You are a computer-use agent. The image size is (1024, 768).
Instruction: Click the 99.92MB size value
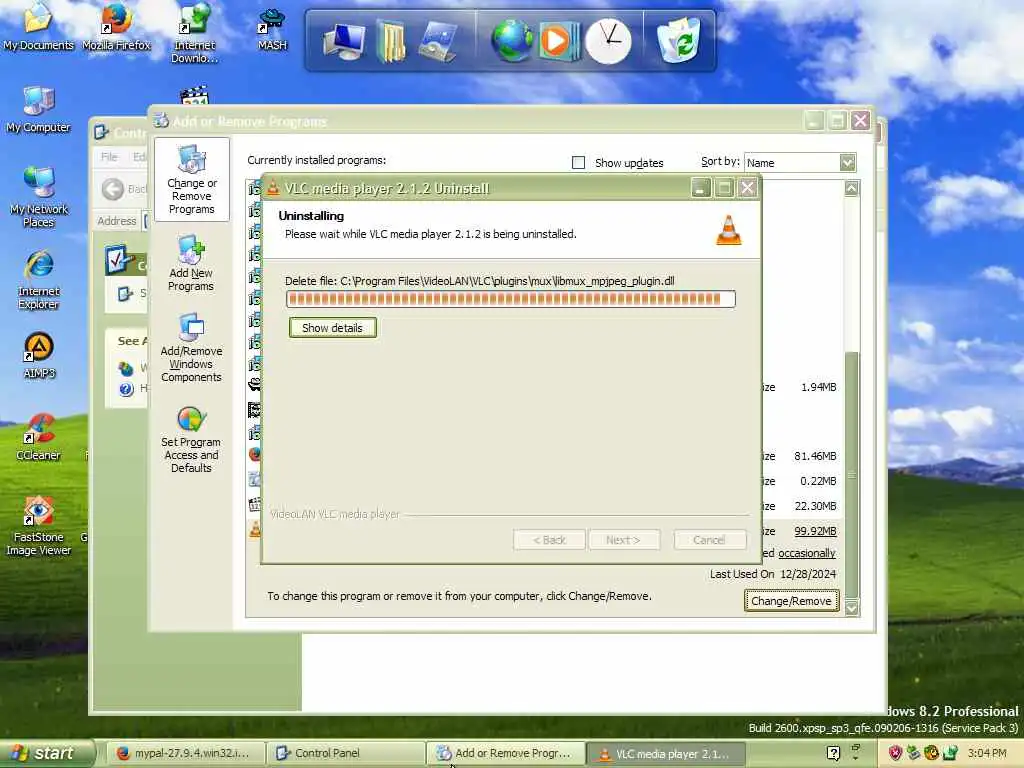(x=815, y=531)
